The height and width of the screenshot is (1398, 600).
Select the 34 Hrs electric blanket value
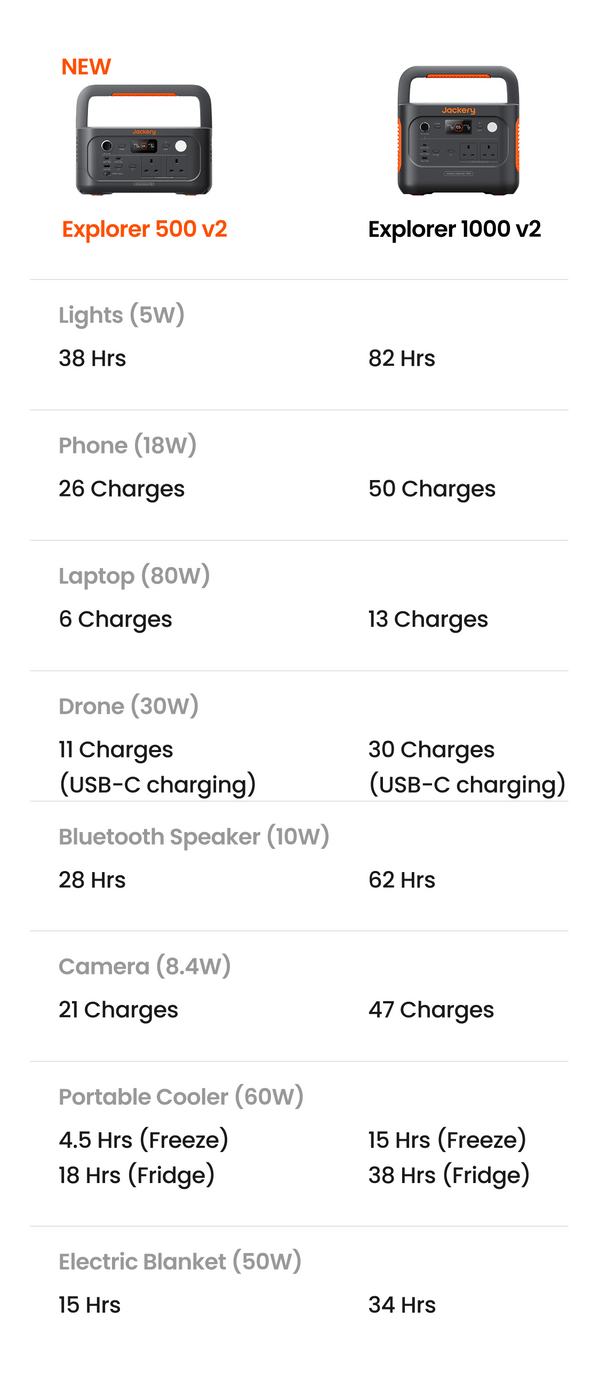(401, 1305)
